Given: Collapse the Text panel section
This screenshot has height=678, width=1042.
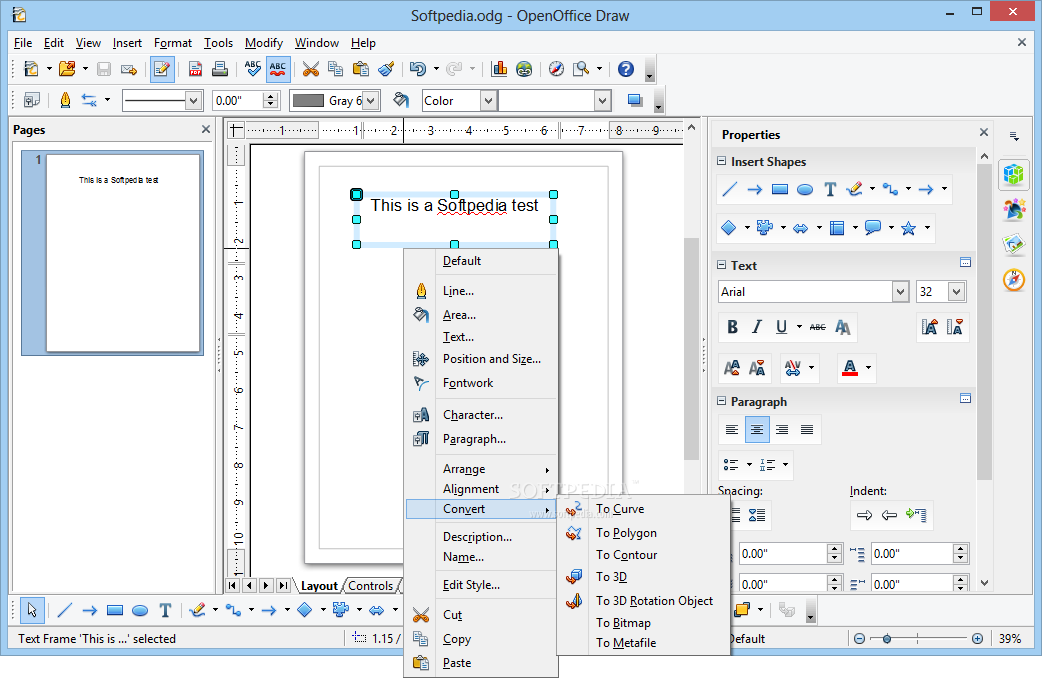Looking at the screenshot, I should [722, 265].
